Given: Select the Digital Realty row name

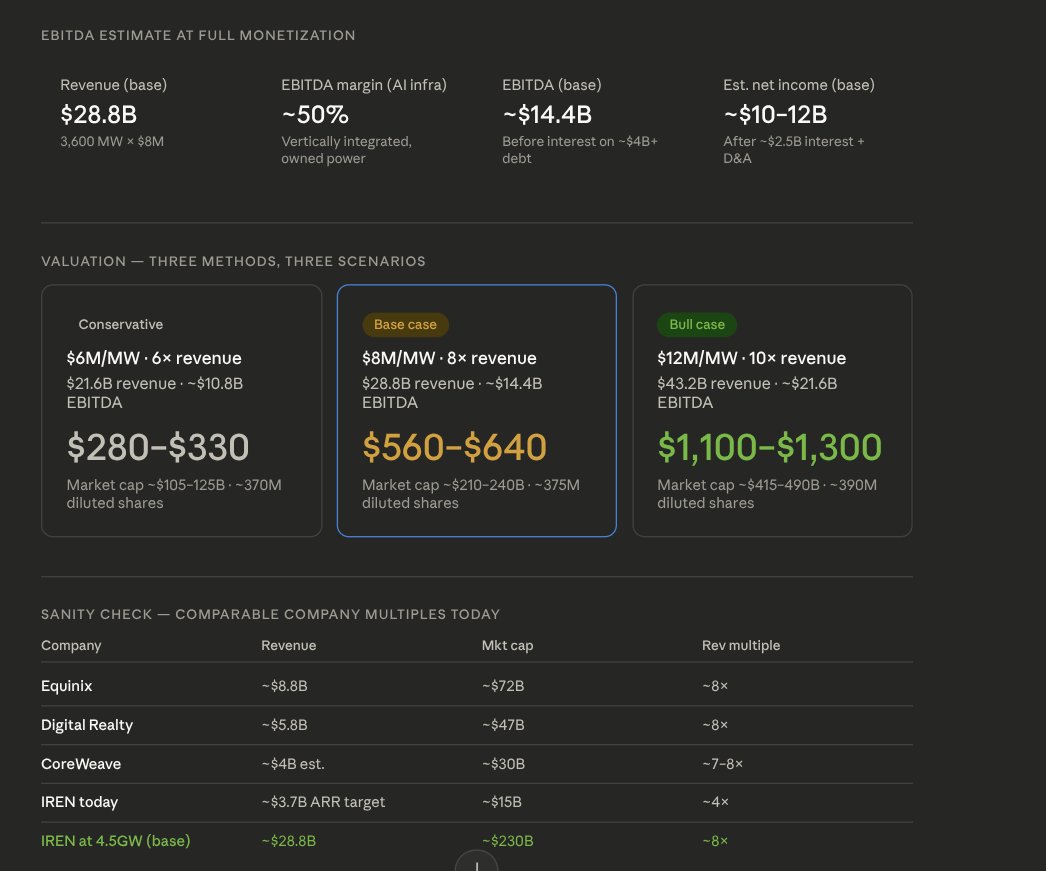Looking at the screenshot, I should click(87, 725).
